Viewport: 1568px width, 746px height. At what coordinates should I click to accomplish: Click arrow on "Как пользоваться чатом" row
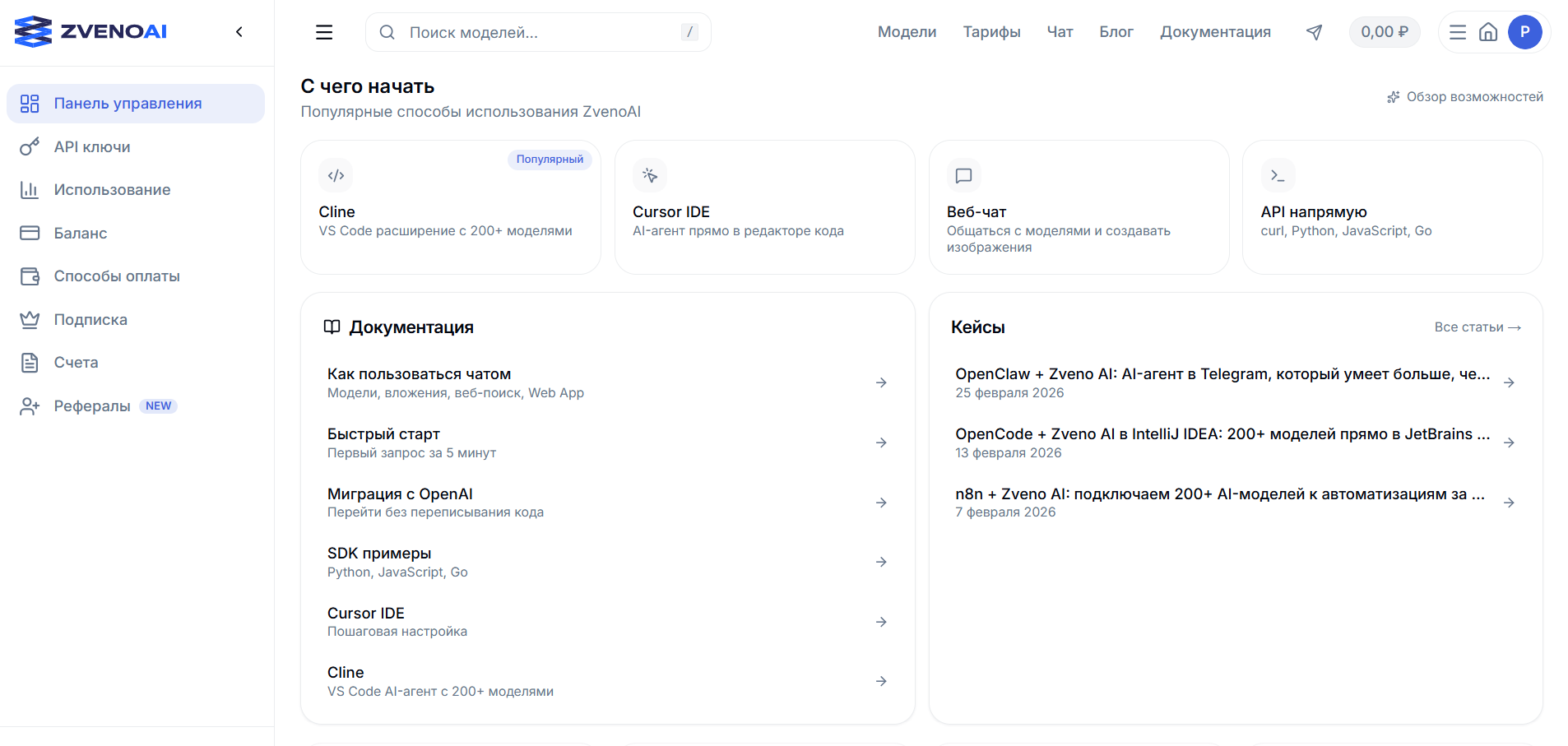point(881,382)
